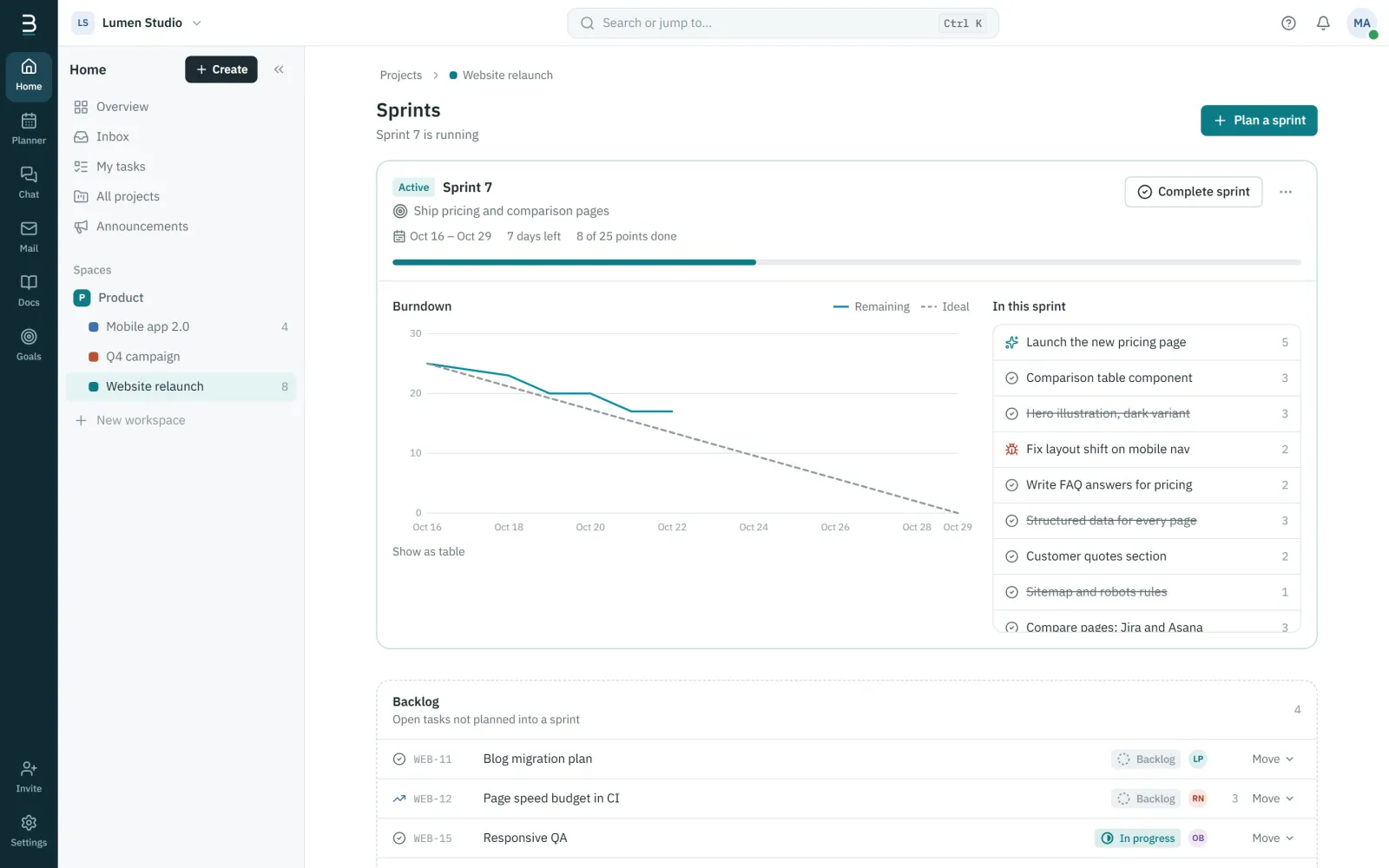Click Complete sprint button
This screenshot has width=1389, height=868.
(x=1193, y=192)
